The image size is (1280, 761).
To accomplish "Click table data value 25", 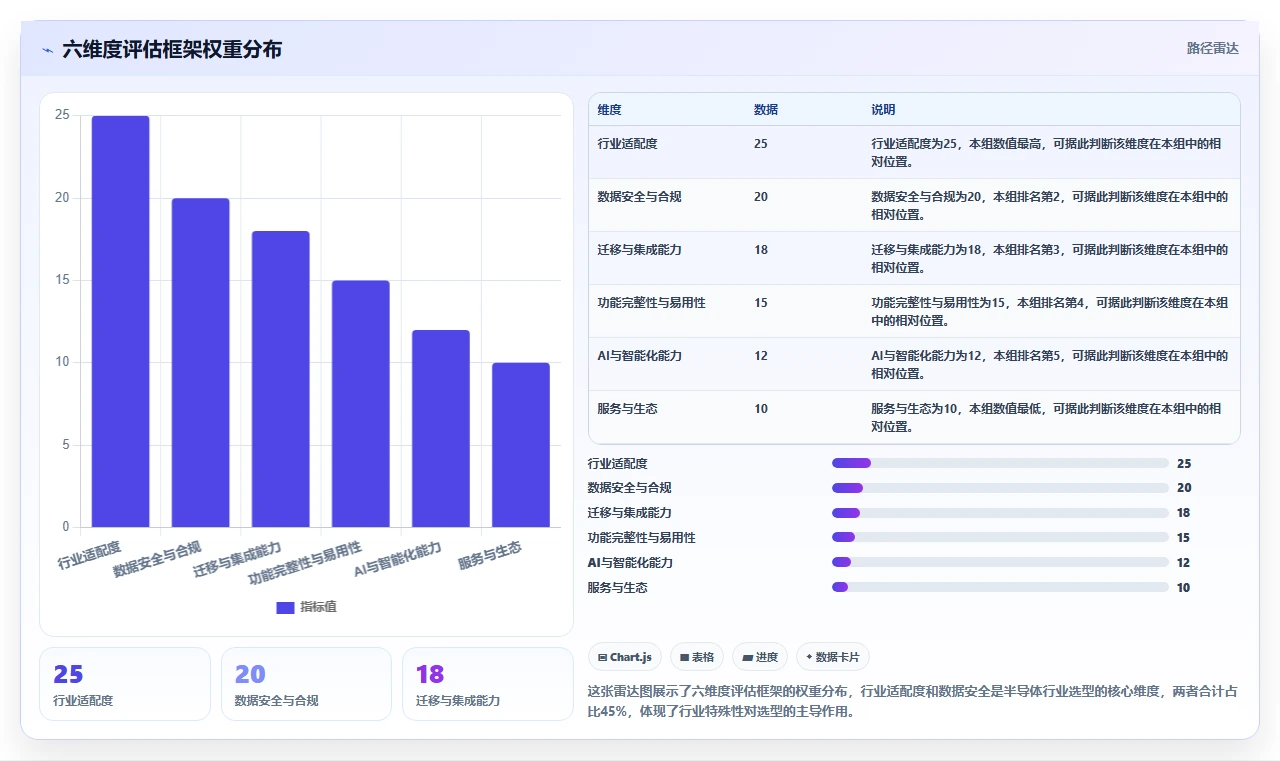I will click(761, 144).
